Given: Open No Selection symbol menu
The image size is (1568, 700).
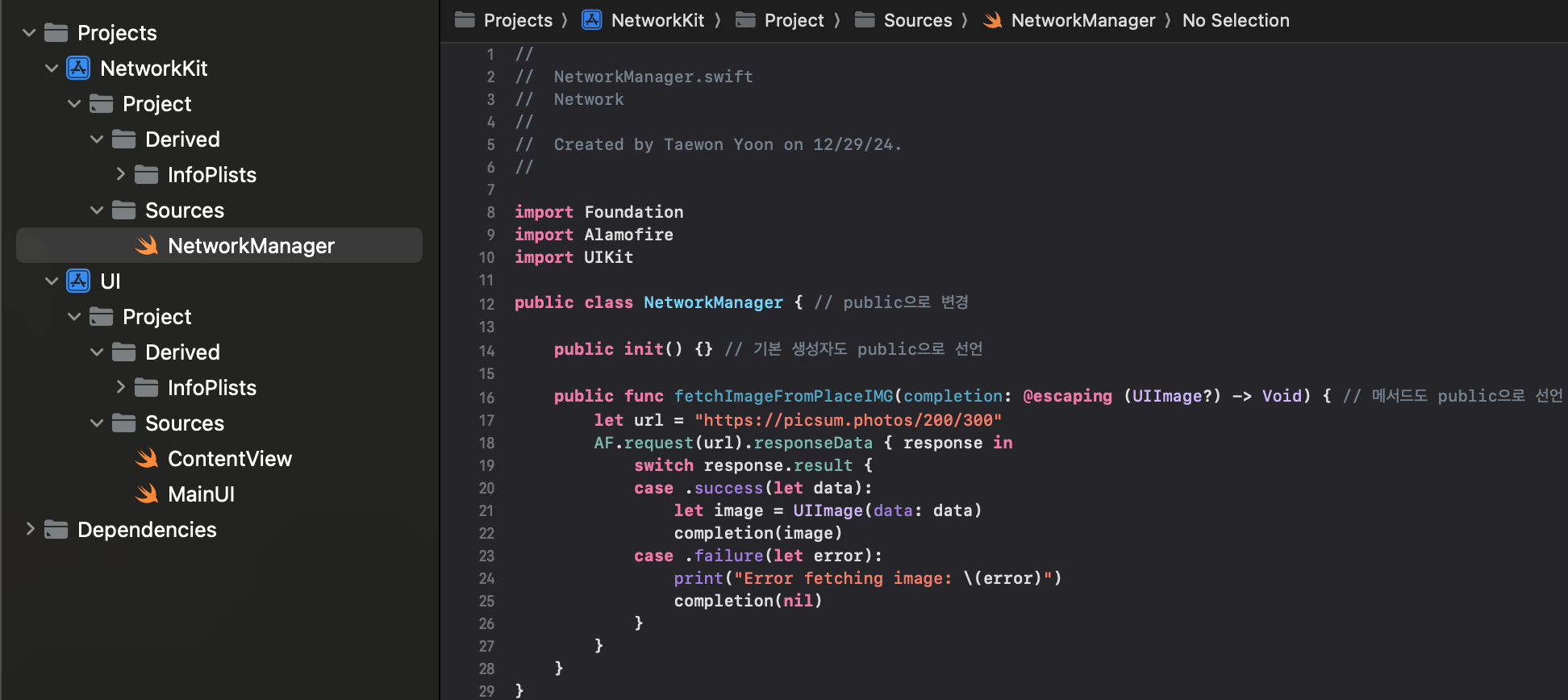Looking at the screenshot, I should (1236, 20).
